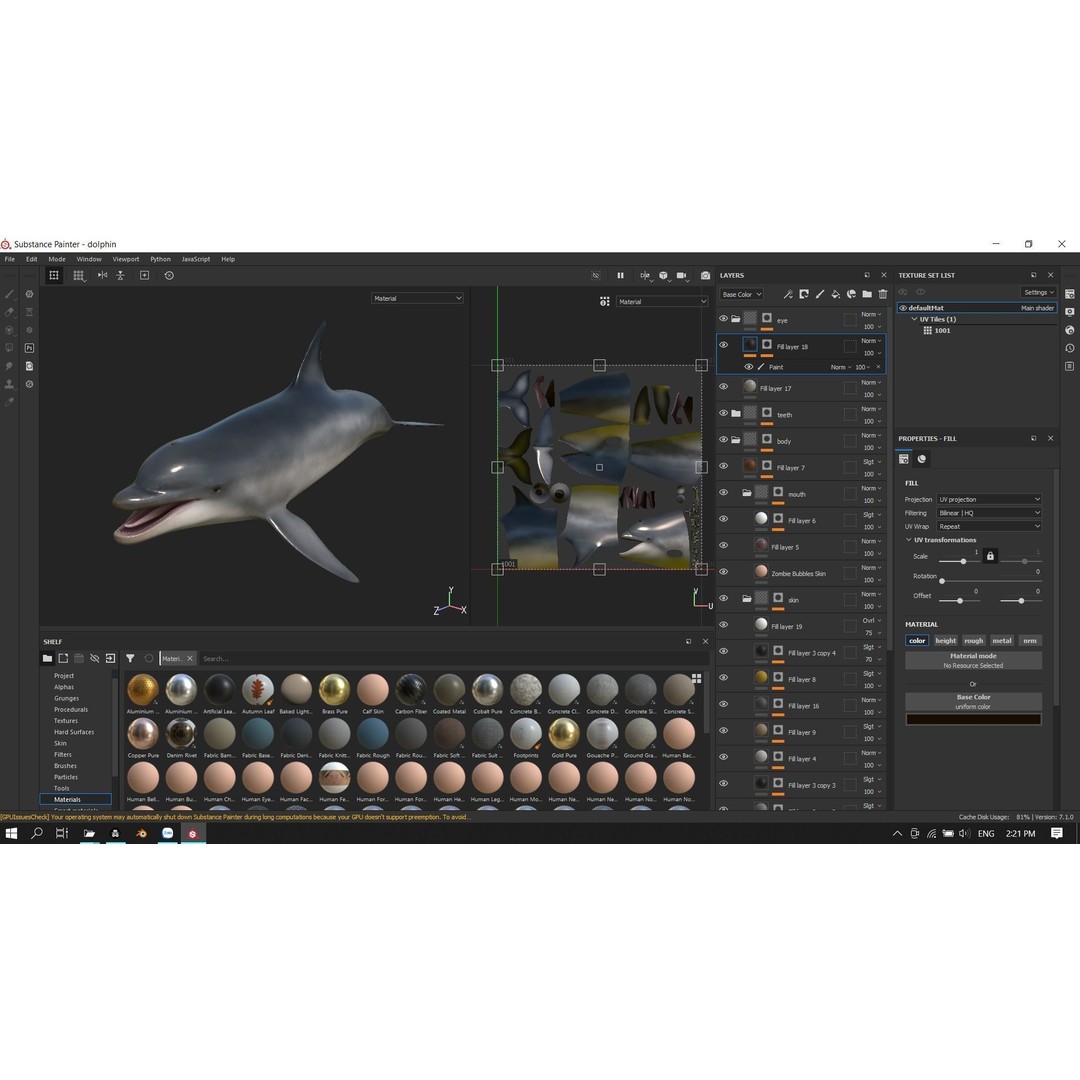This screenshot has height=1080, width=1080.
Task: Add a fill layer with bucket icon
Action: click(835, 294)
